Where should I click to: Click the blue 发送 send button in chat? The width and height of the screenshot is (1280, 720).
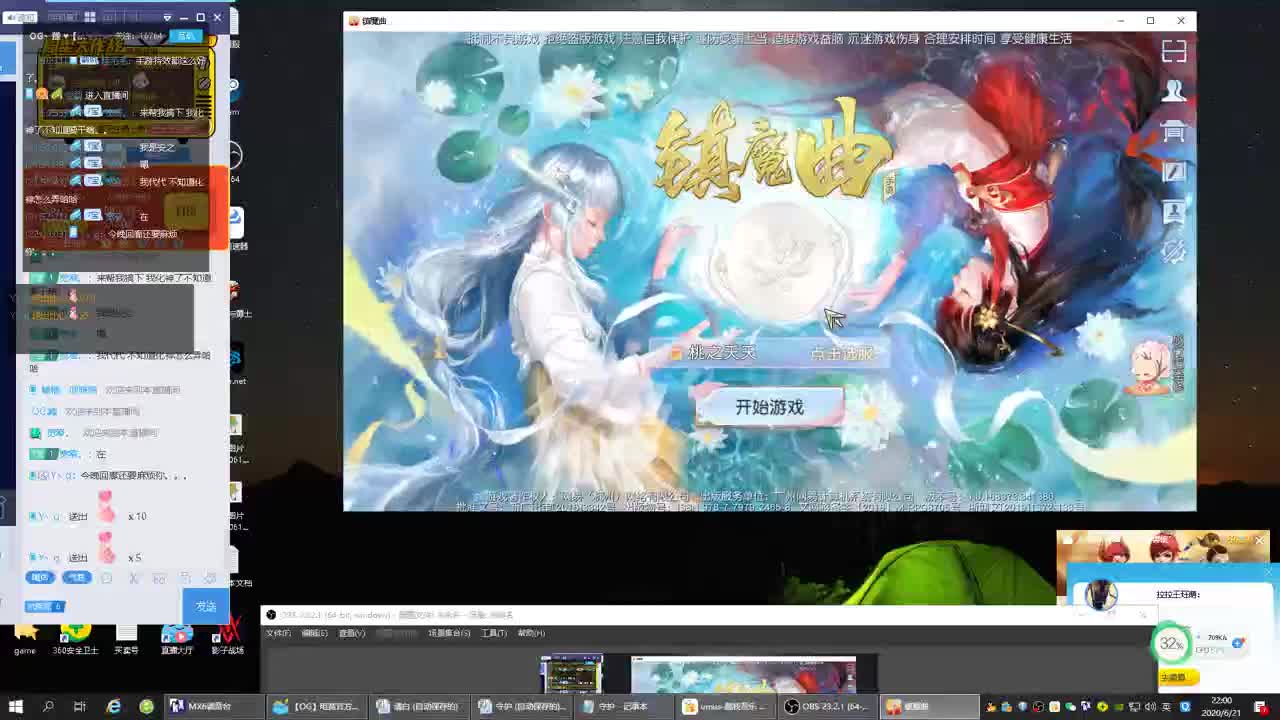[206, 606]
